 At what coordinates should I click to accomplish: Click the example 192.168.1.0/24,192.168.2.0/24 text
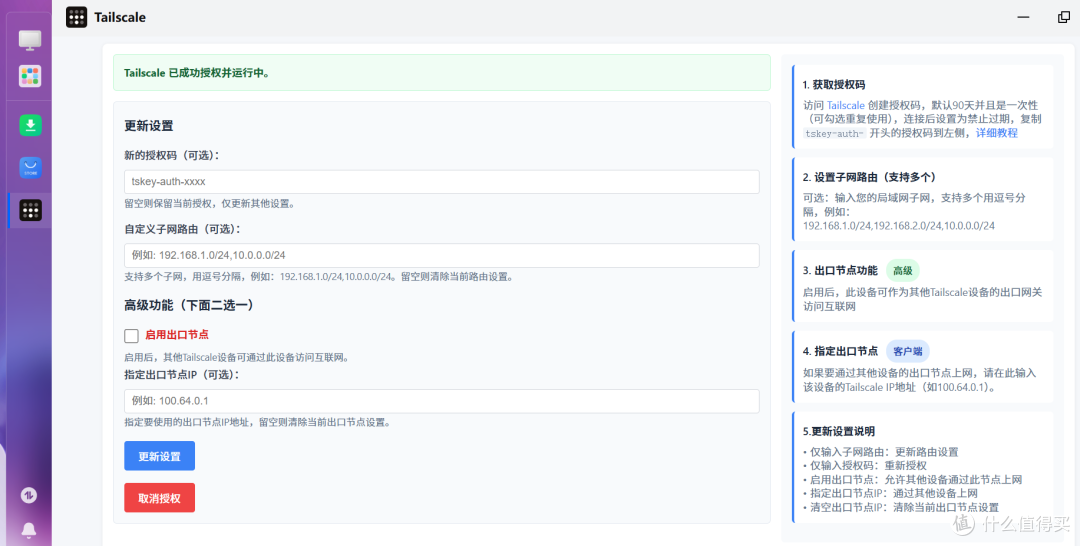tap(899, 225)
